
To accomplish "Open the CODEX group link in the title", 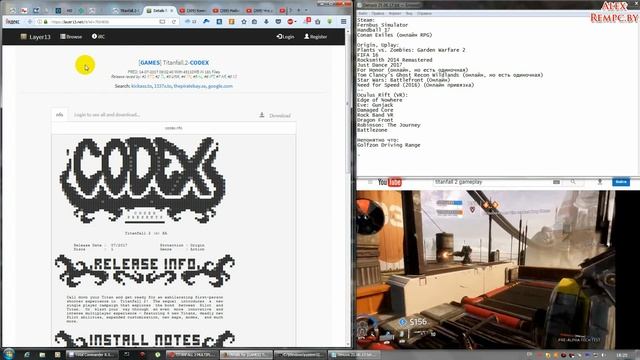I will (x=199, y=63).
